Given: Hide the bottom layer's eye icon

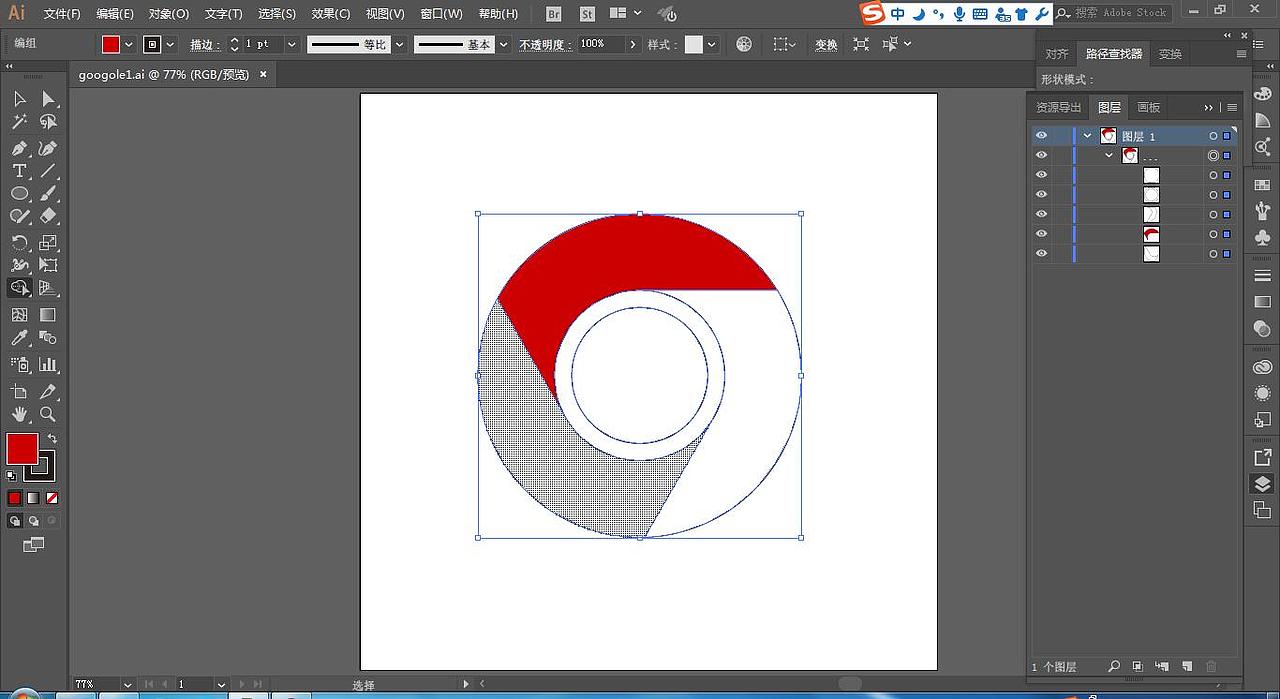Looking at the screenshot, I should 1041,253.
